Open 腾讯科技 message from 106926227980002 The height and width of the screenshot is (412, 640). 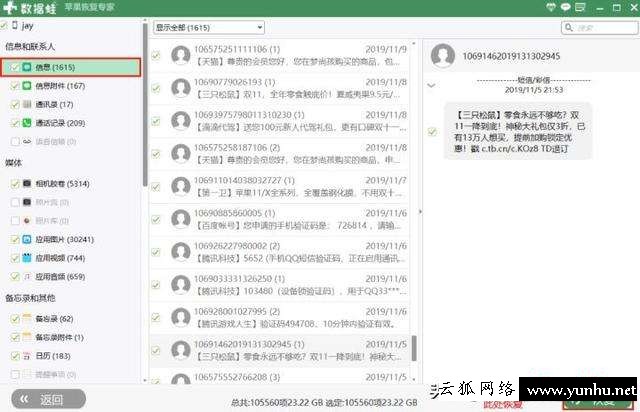click(x=280, y=252)
